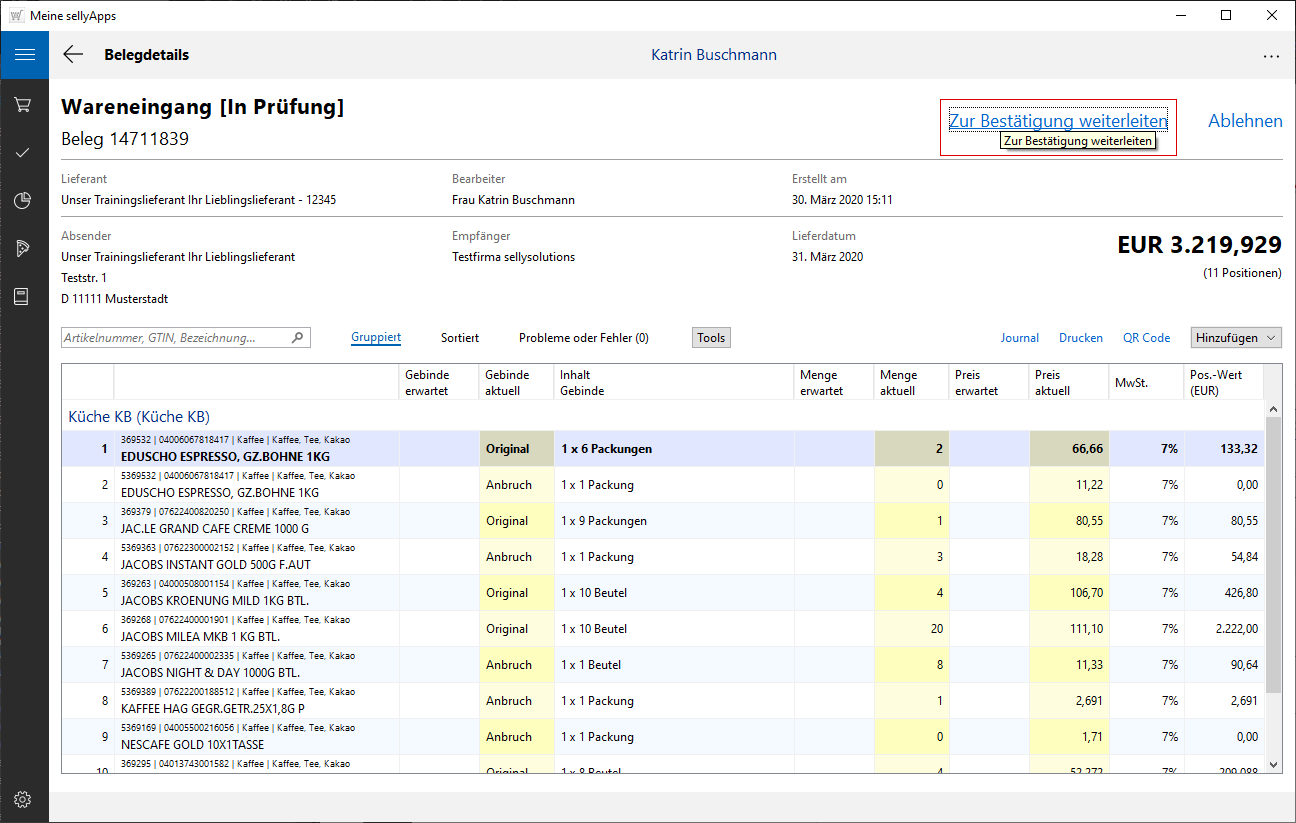The image size is (1296, 823).
Task: Expand the Hinzufügen dropdown
Action: click(x=1236, y=338)
